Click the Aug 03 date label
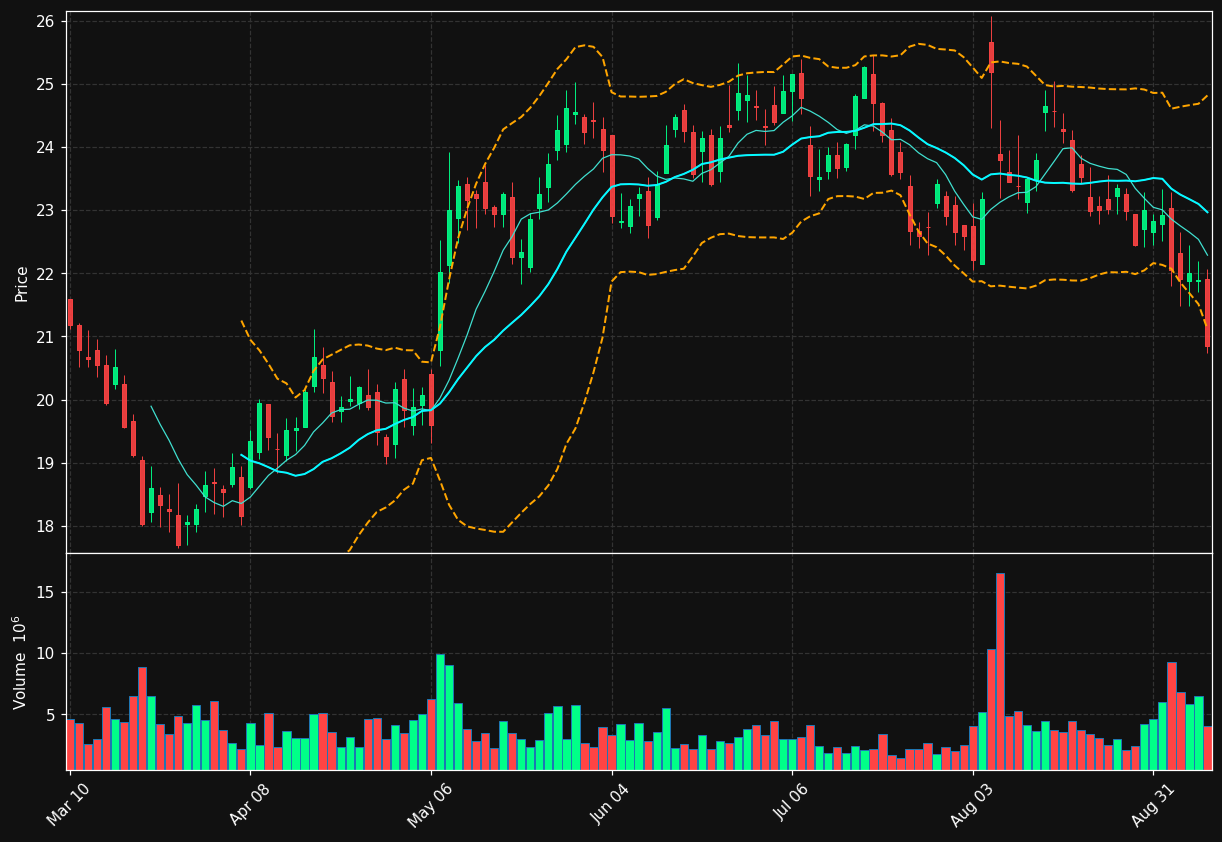 (973, 803)
